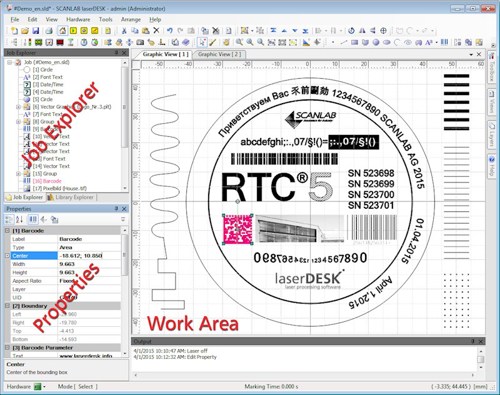The image size is (500, 395).
Task: Save the job with the floppy icon
Action: [36, 31]
